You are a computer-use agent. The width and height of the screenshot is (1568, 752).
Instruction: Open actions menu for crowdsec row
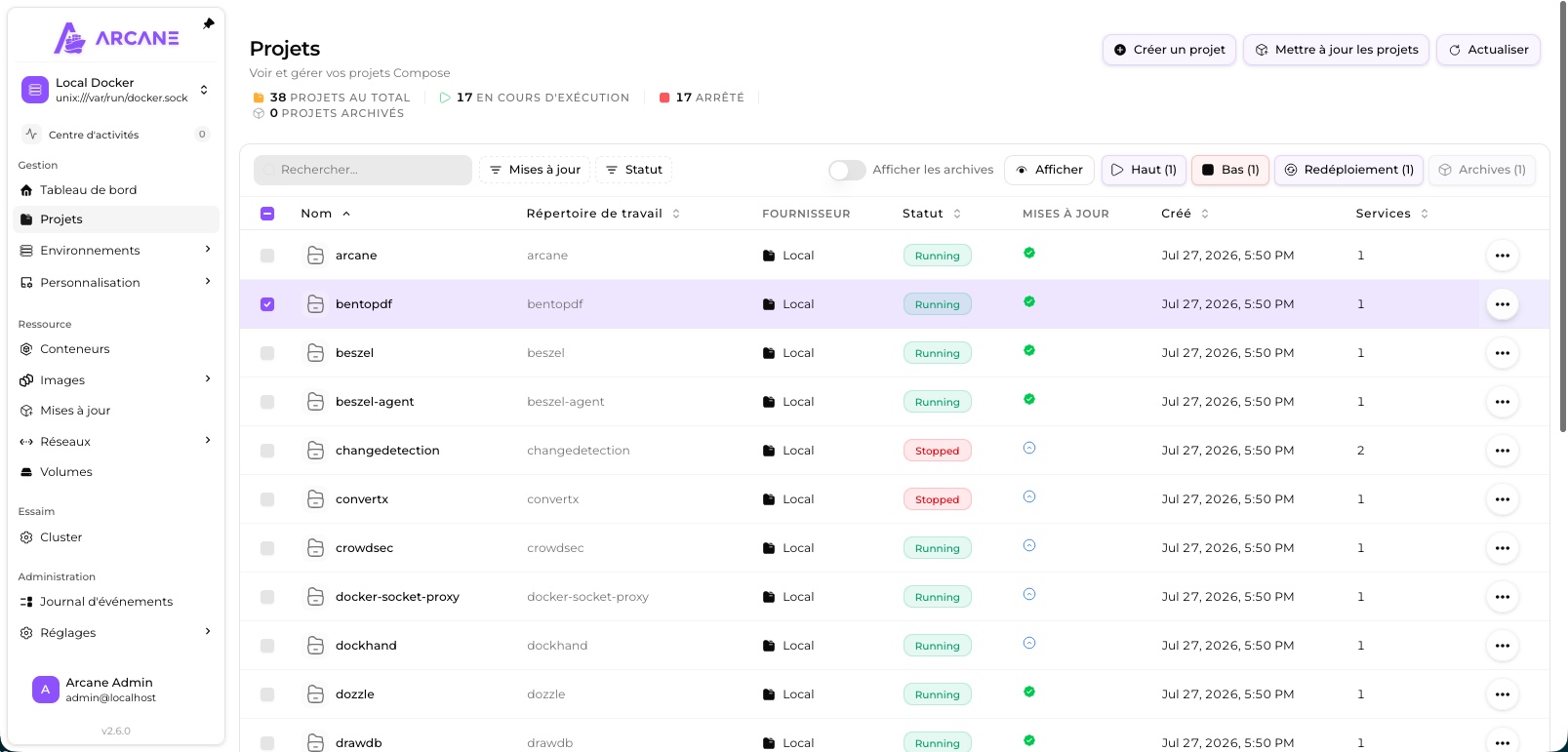pyautogui.click(x=1503, y=548)
